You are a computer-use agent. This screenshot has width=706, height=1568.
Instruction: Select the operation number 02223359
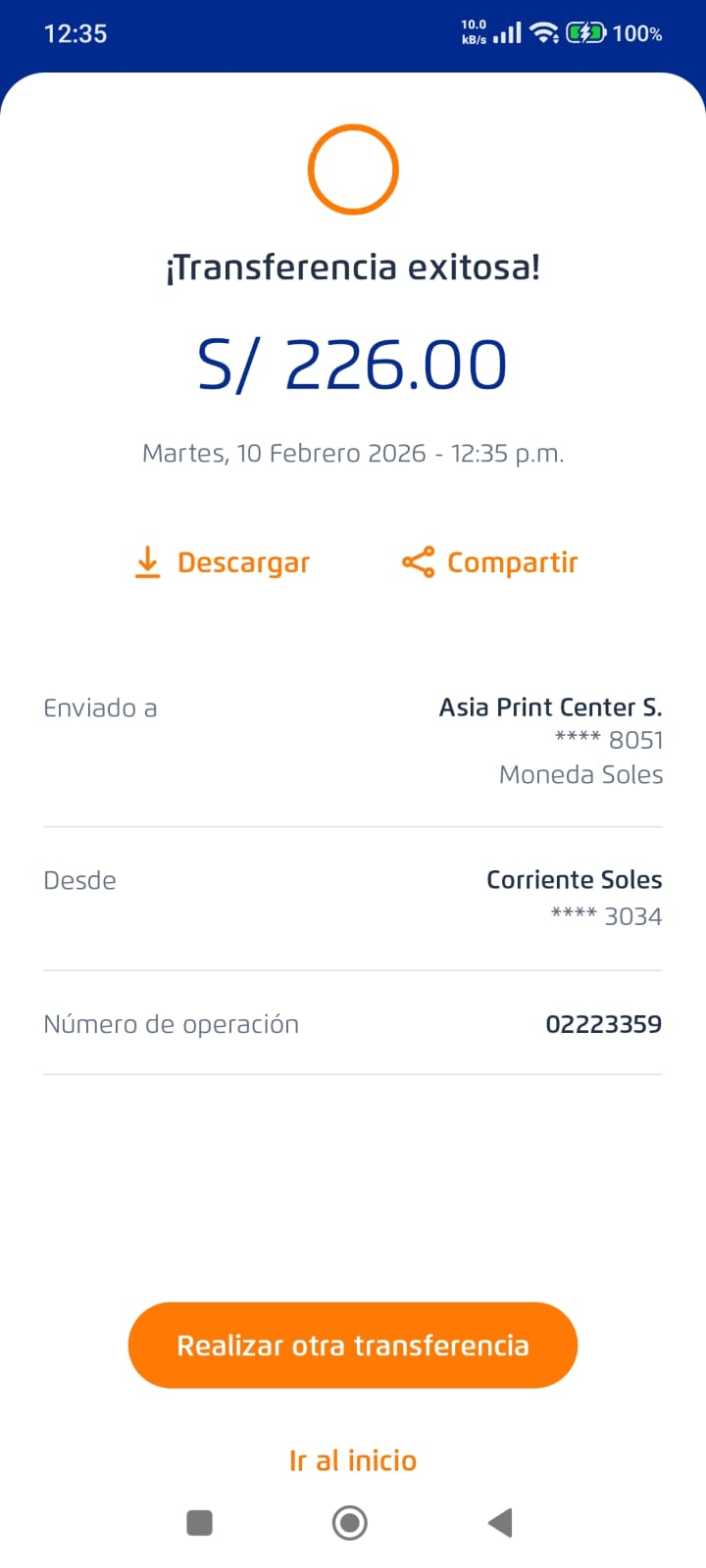click(603, 1024)
